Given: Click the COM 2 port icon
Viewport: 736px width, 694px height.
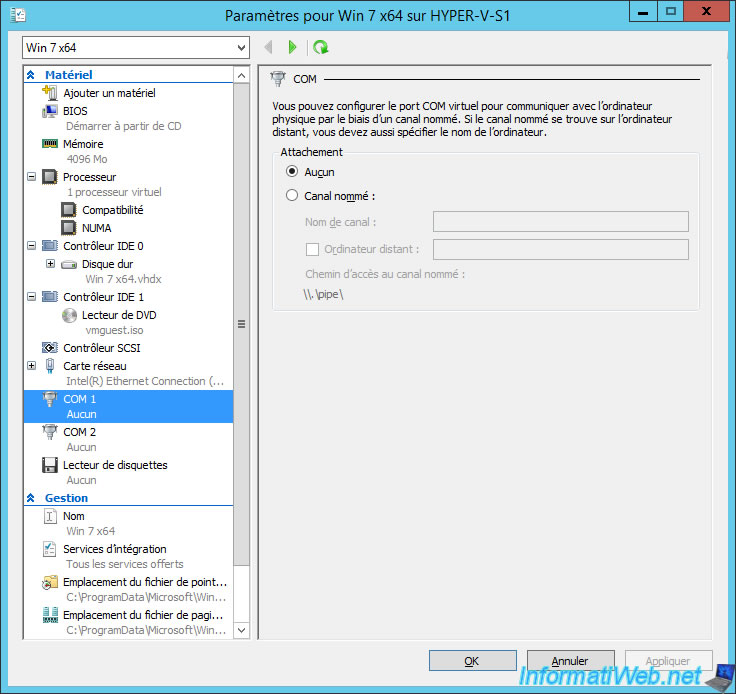Looking at the screenshot, I should coord(51,432).
